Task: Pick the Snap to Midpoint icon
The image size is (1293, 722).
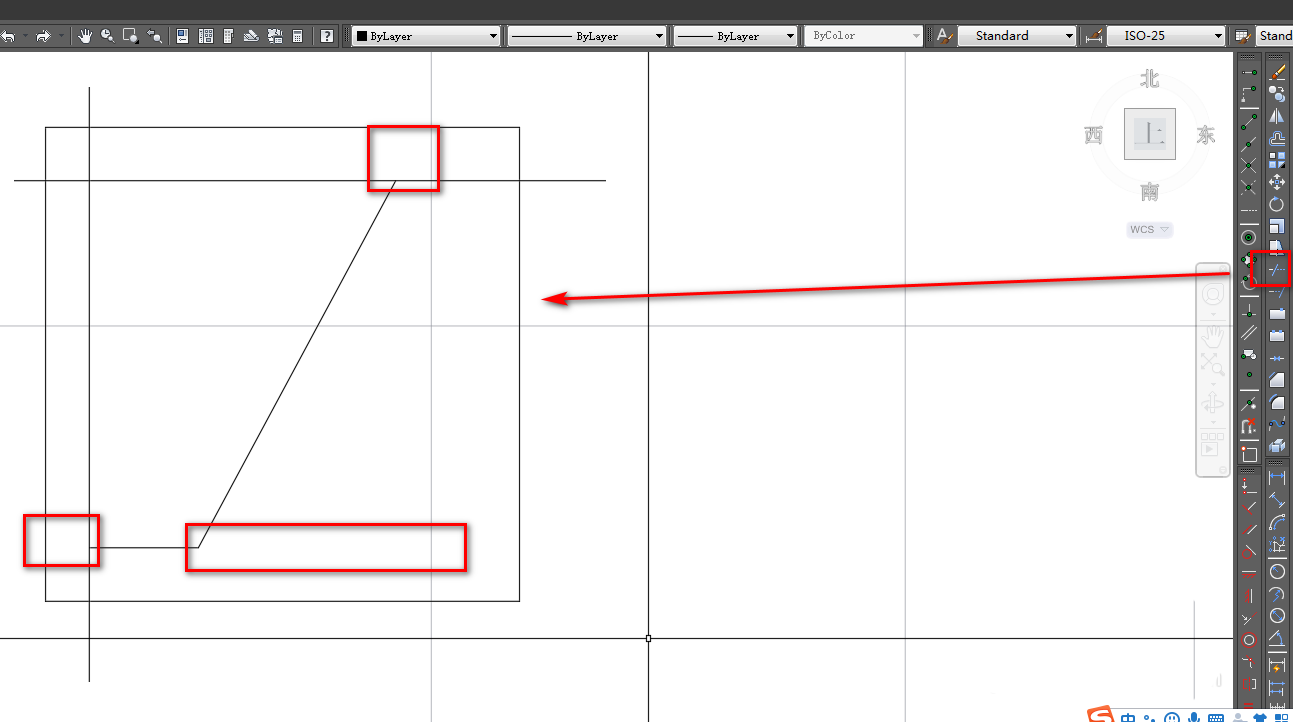Action: (x=1249, y=144)
